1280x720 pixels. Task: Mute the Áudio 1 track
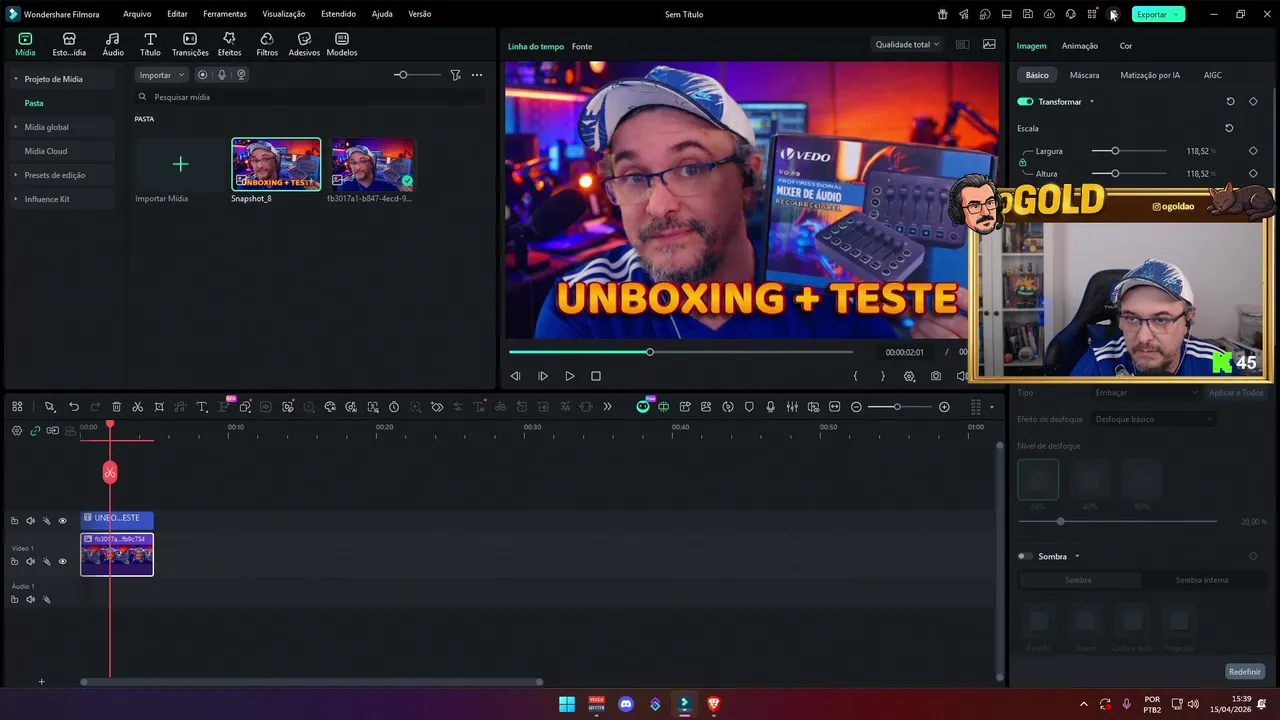tap(30, 599)
